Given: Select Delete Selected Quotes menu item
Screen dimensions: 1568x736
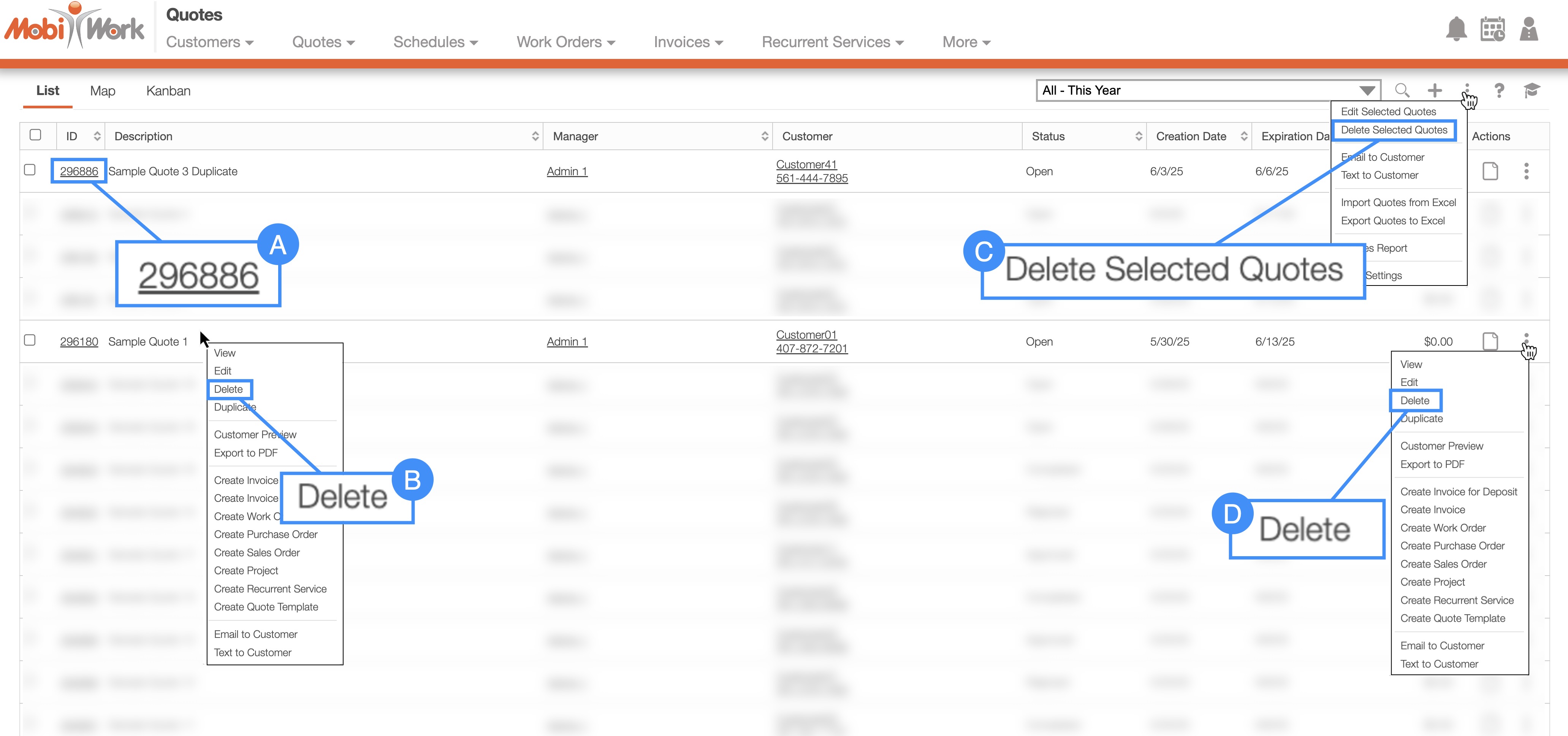Looking at the screenshot, I should [1393, 130].
